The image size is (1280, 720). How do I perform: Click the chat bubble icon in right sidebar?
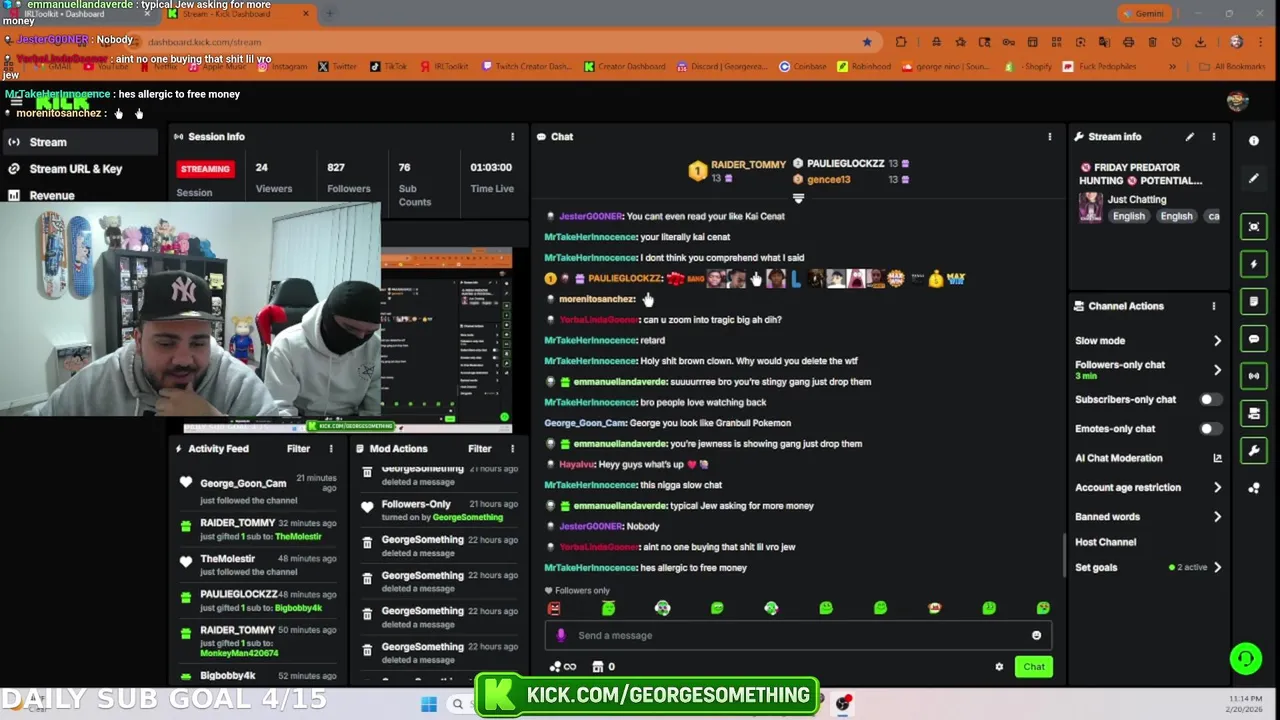pyautogui.click(x=1254, y=339)
